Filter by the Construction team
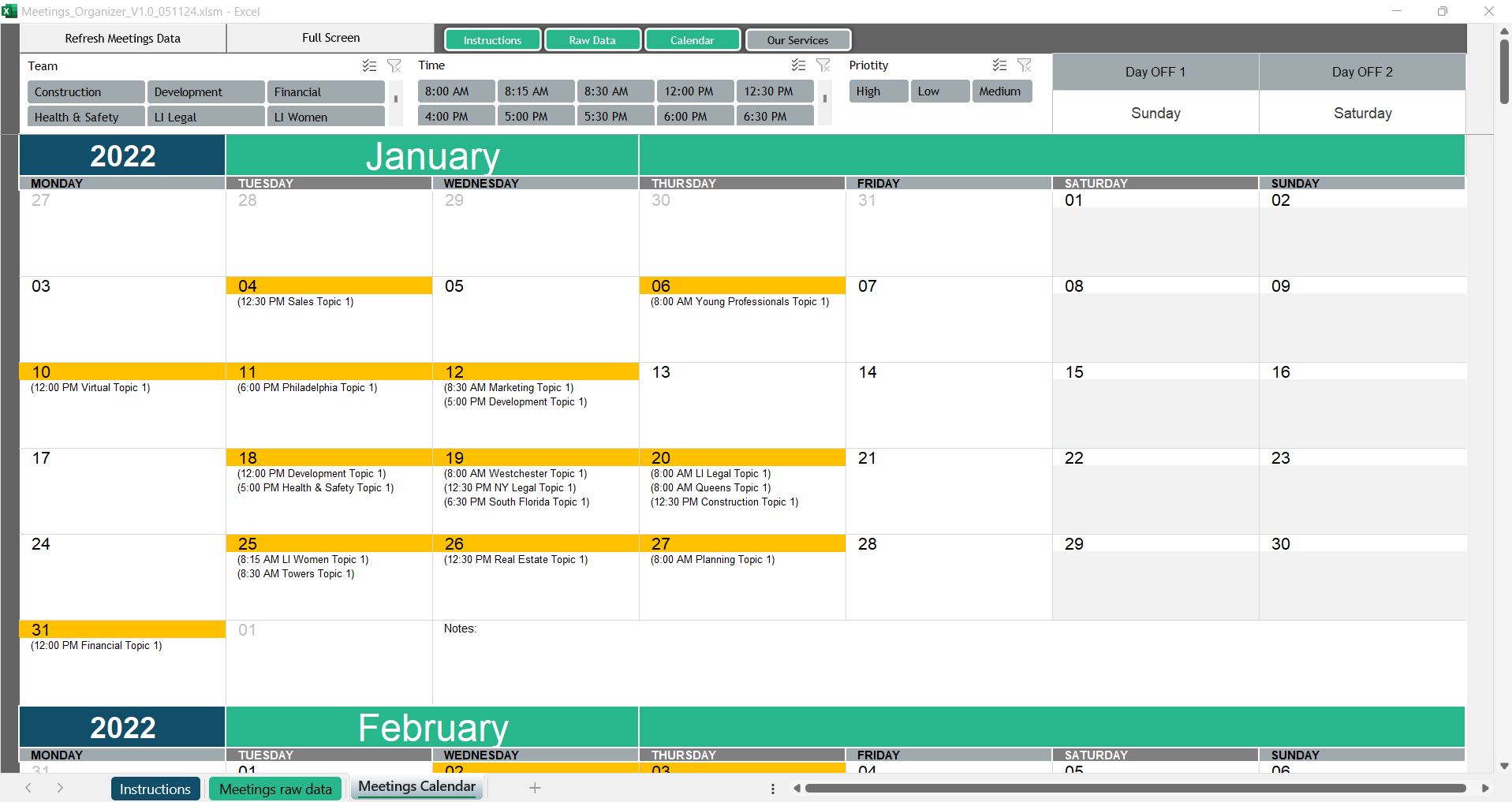The image size is (1512, 802). [86, 92]
